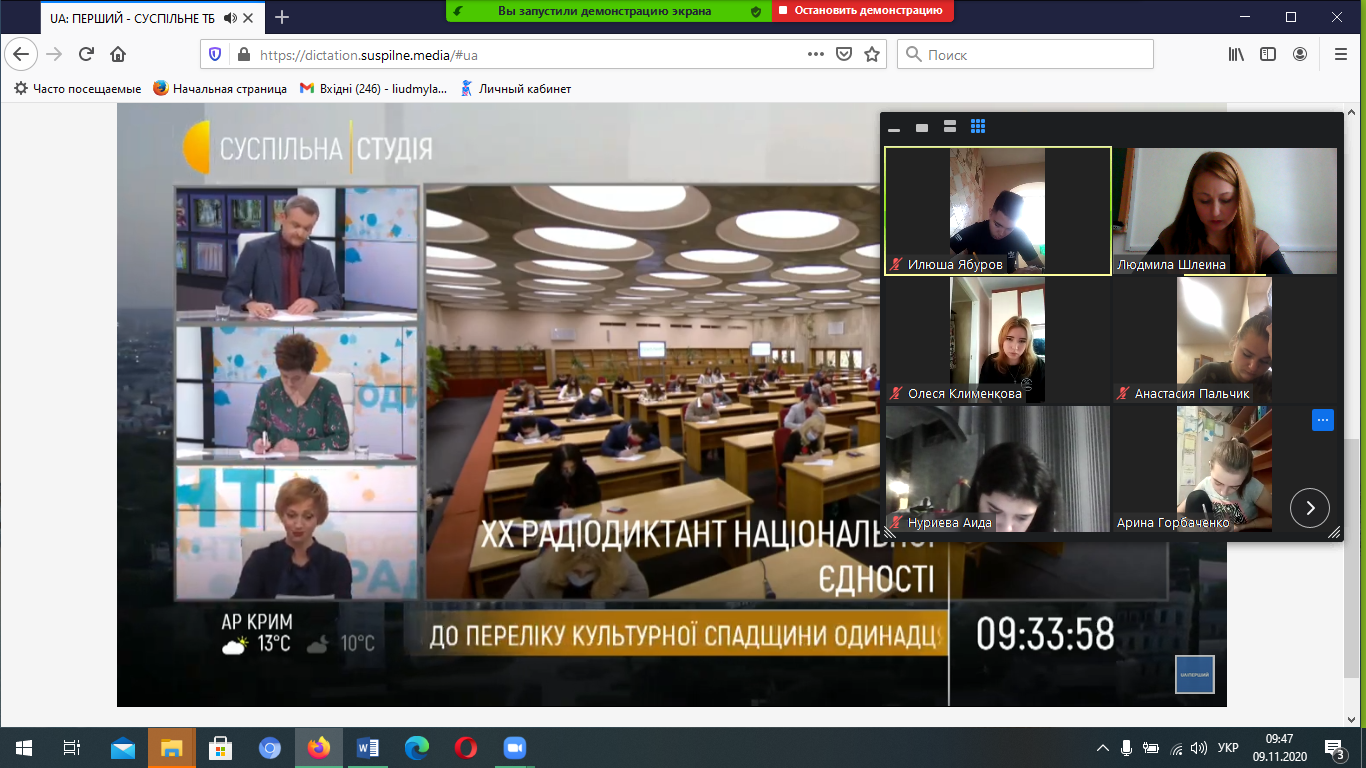The height and width of the screenshot is (768, 1366).
Task: Switch Zoom panel to single speaker view
Action: point(922,127)
